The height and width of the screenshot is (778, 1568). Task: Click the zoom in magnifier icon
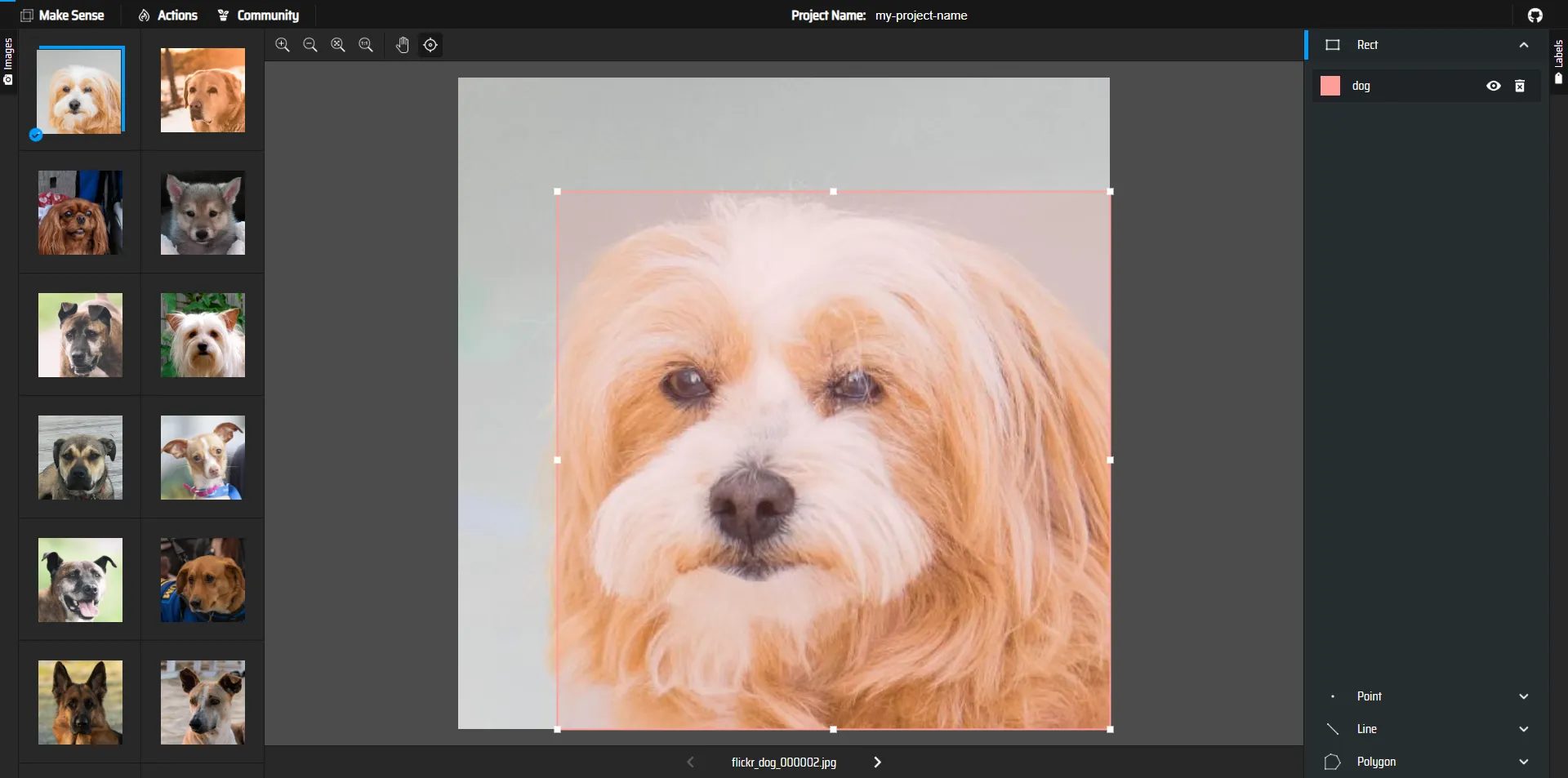point(283,45)
